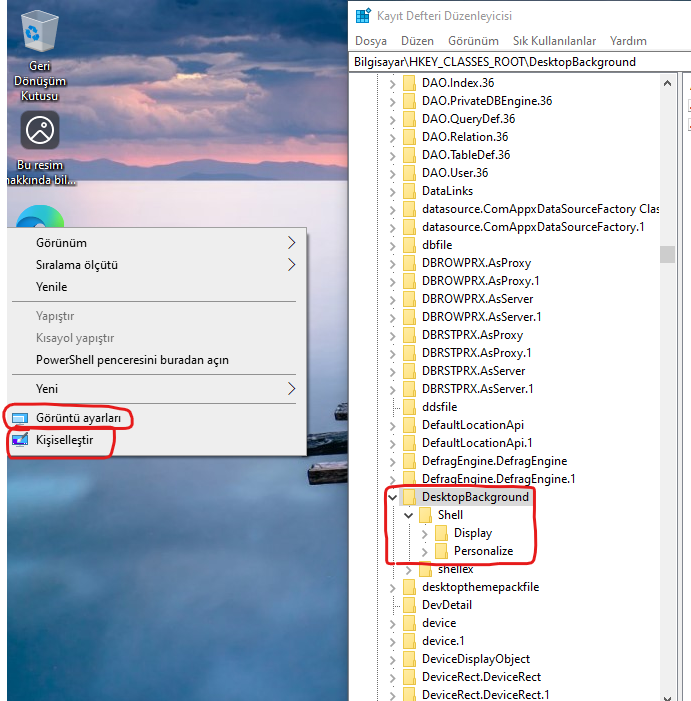This screenshot has height=701, width=691.
Task: Select 'PowerShell penceresini buradan açın'
Action: (158, 360)
